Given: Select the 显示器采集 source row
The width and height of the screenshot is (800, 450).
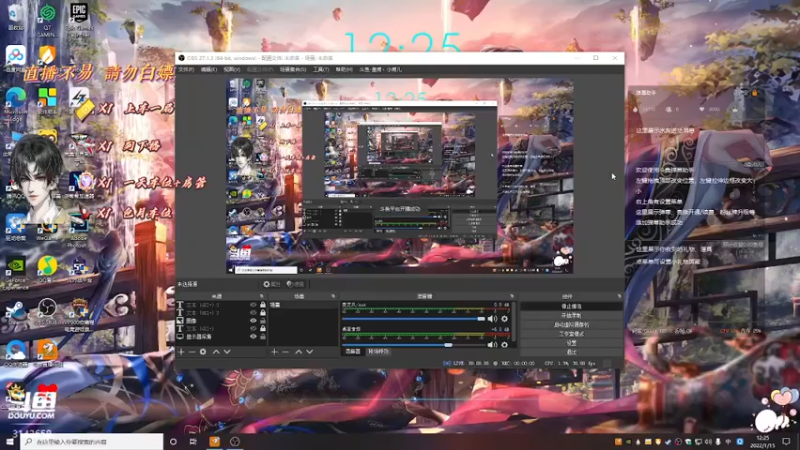Looking at the screenshot, I should (221, 337).
